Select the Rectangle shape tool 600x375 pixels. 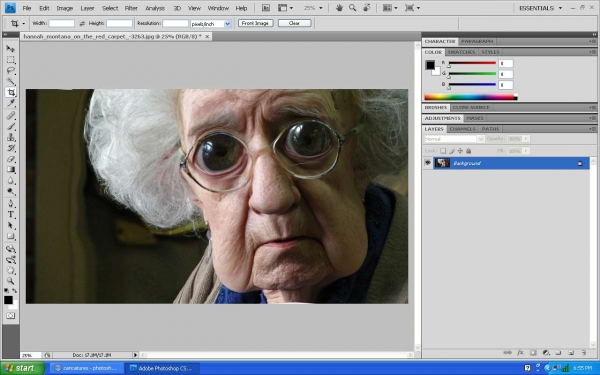(10, 236)
